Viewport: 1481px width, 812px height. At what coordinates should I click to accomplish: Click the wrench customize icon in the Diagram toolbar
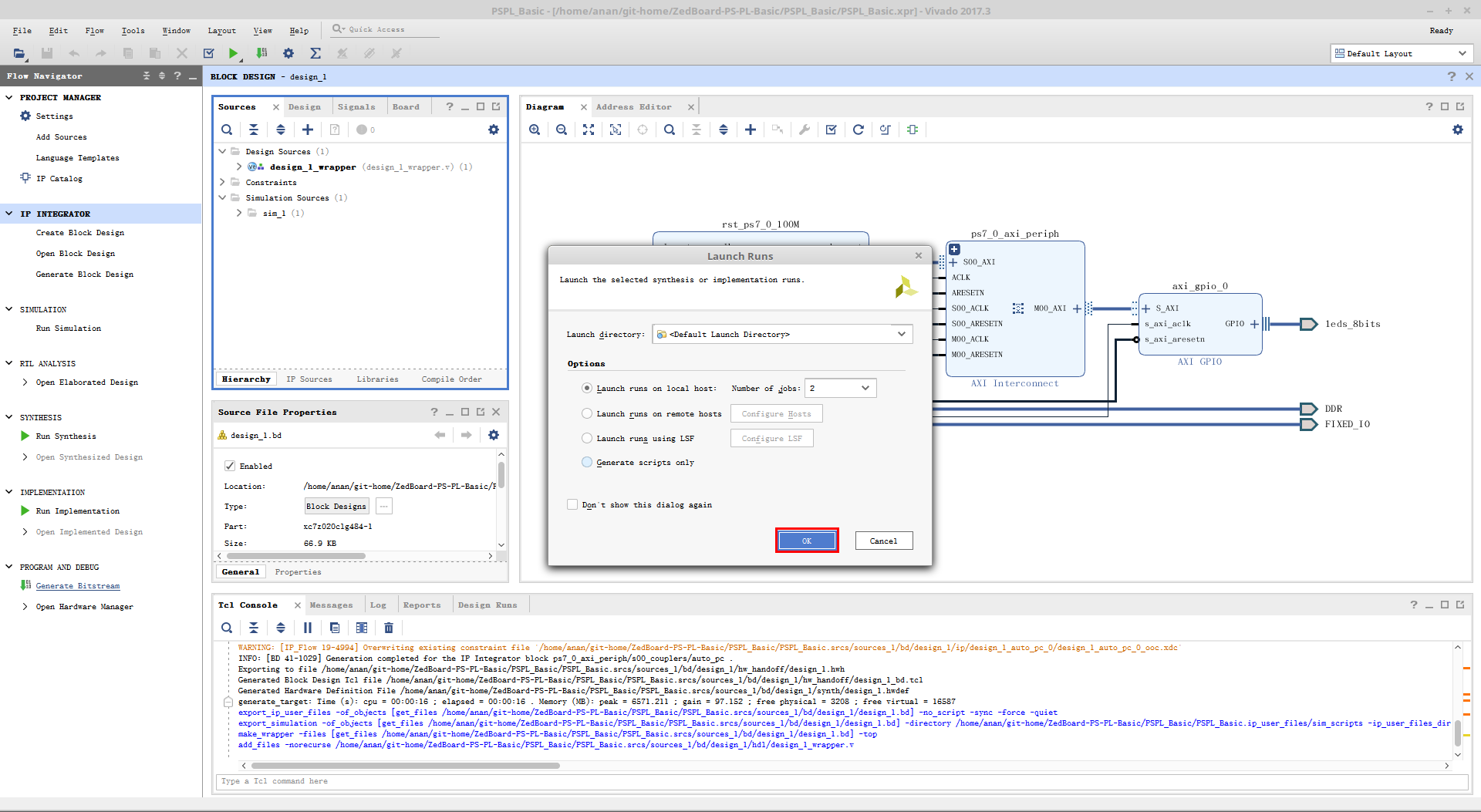(x=805, y=130)
